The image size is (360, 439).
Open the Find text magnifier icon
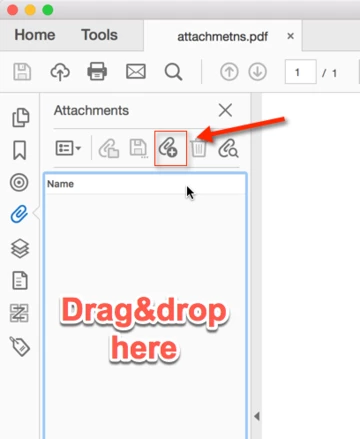[173, 72]
